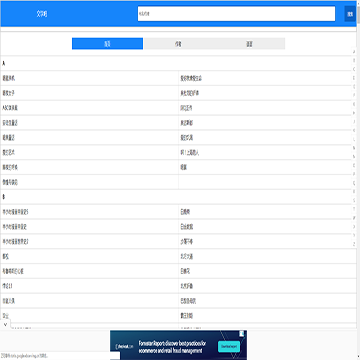Image resolution: width=360 pixels, height=360 pixels.
Task: Switch to the middle gray tab
Action: pos(178,44)
